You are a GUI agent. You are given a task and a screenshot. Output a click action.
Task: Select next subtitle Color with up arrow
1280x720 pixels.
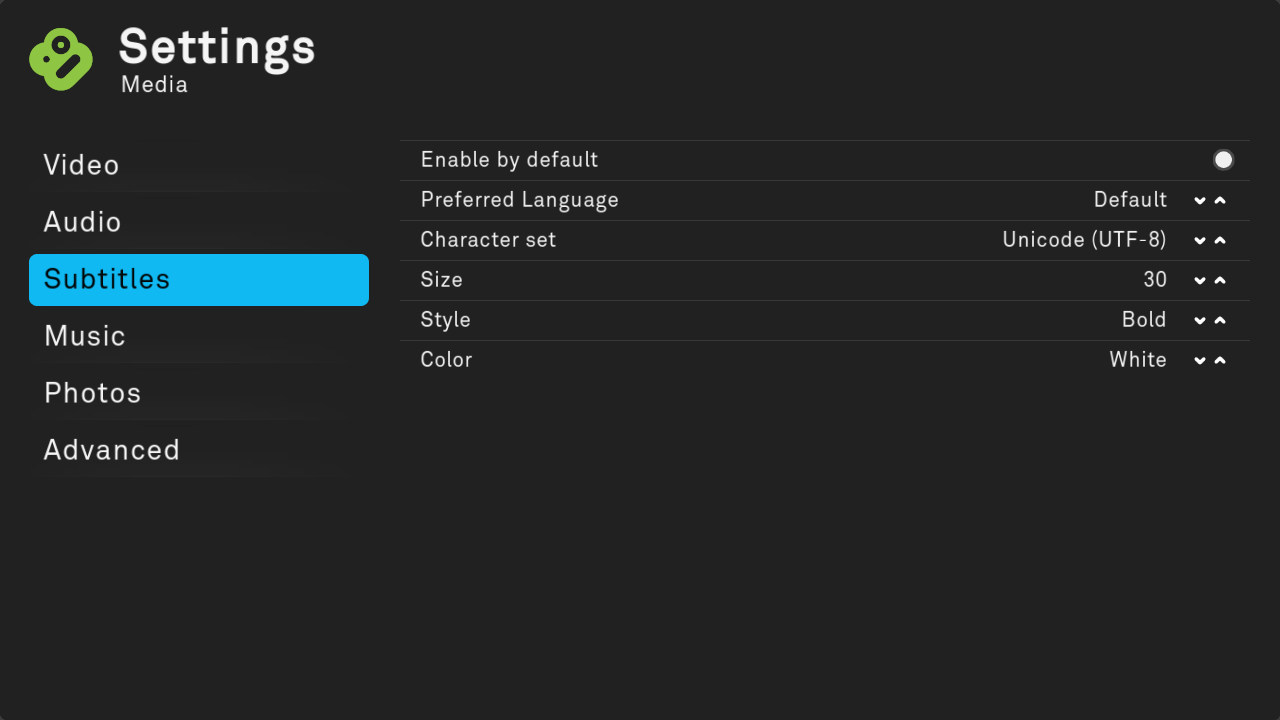tap(1220, 360)
